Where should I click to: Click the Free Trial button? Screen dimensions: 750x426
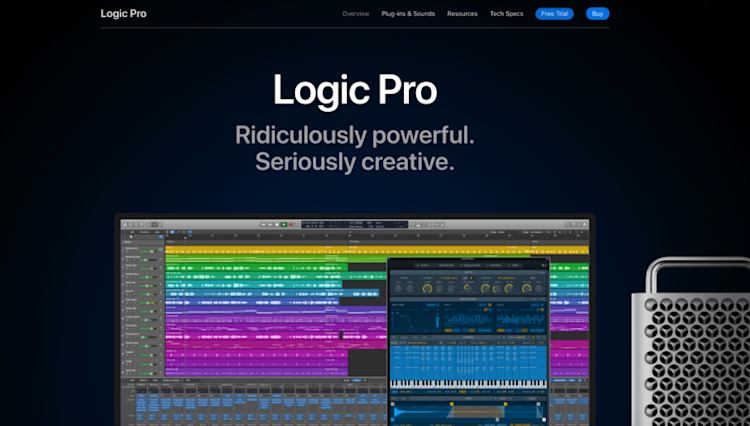click(554, 14)
